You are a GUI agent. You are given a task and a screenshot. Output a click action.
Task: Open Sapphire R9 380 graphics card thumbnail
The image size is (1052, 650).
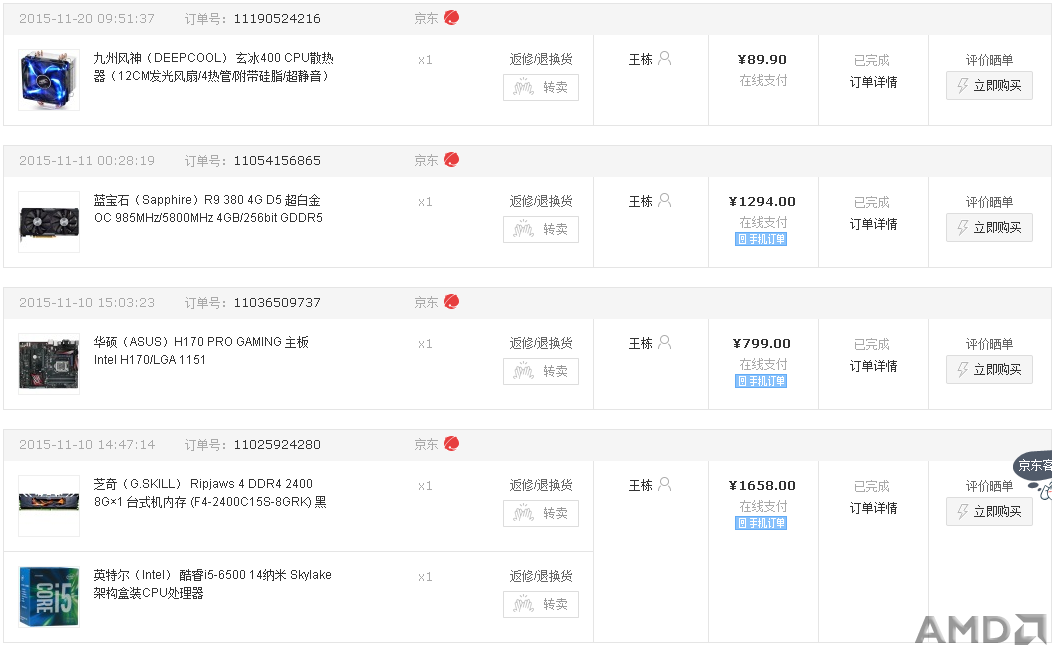pos(49,222)
